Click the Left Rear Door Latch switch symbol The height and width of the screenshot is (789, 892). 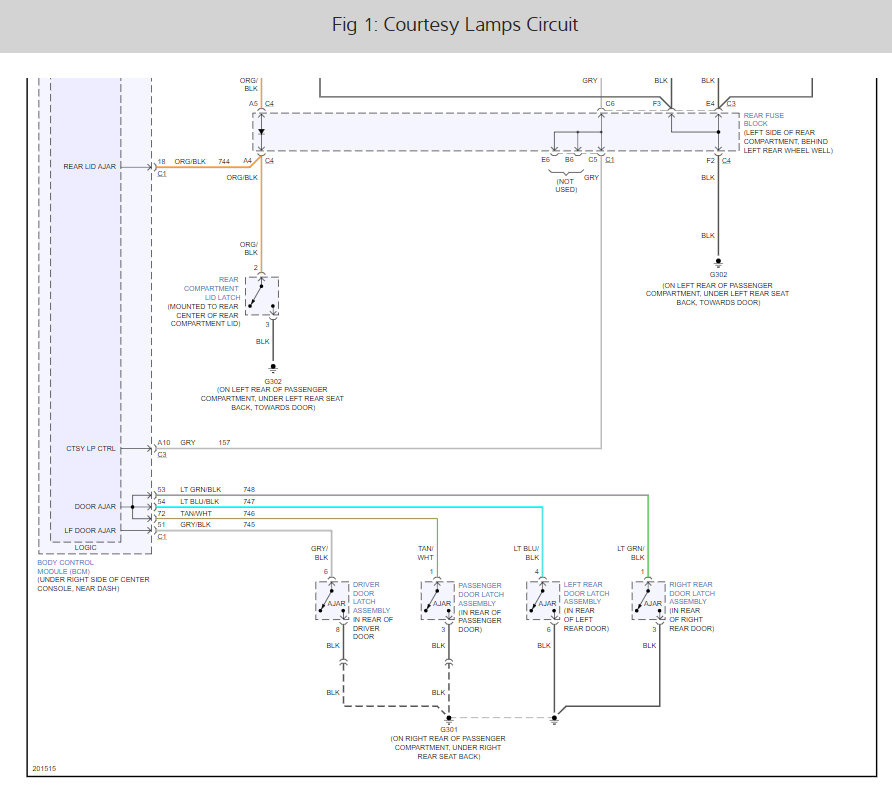coord(543,600)
